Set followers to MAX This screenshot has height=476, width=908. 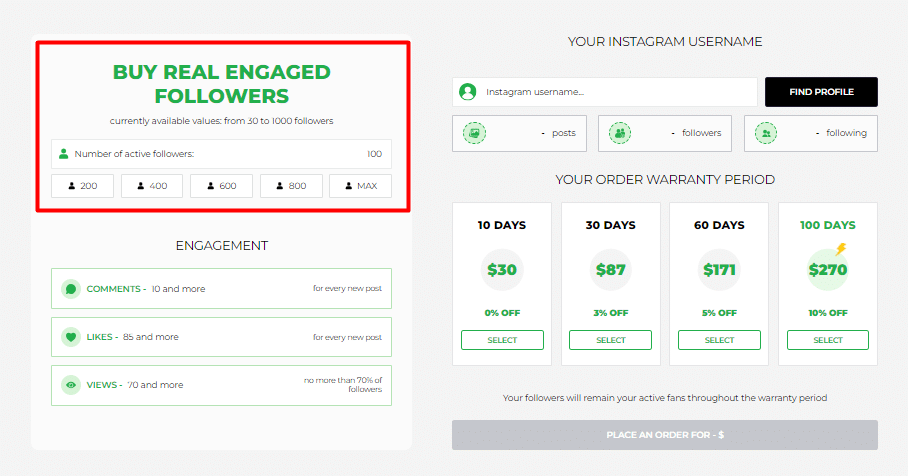[x=360, y=186]
